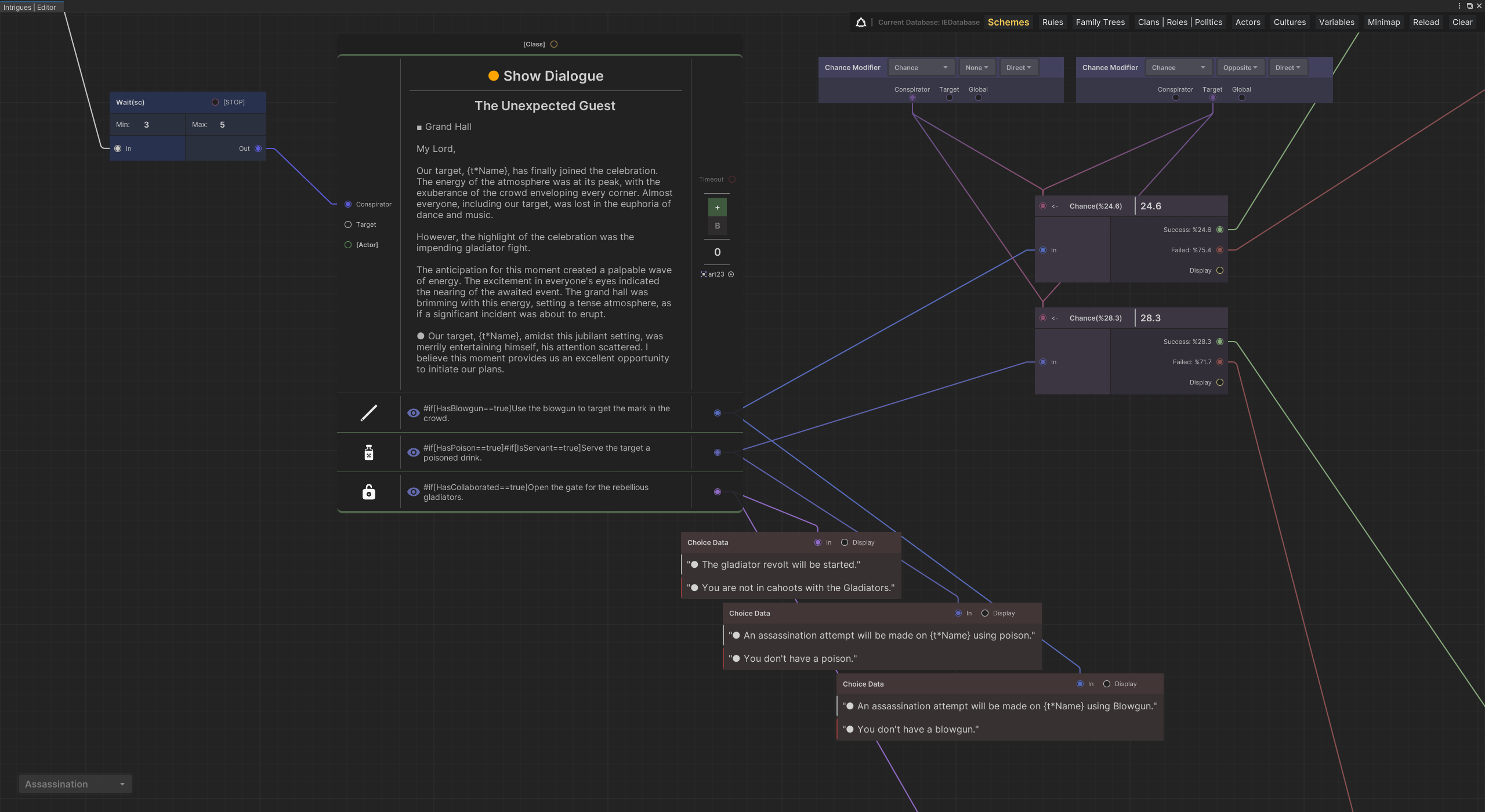Click the B button under plus
The height and width of the screenshot is (812, 1485).
tap(717, 226)
